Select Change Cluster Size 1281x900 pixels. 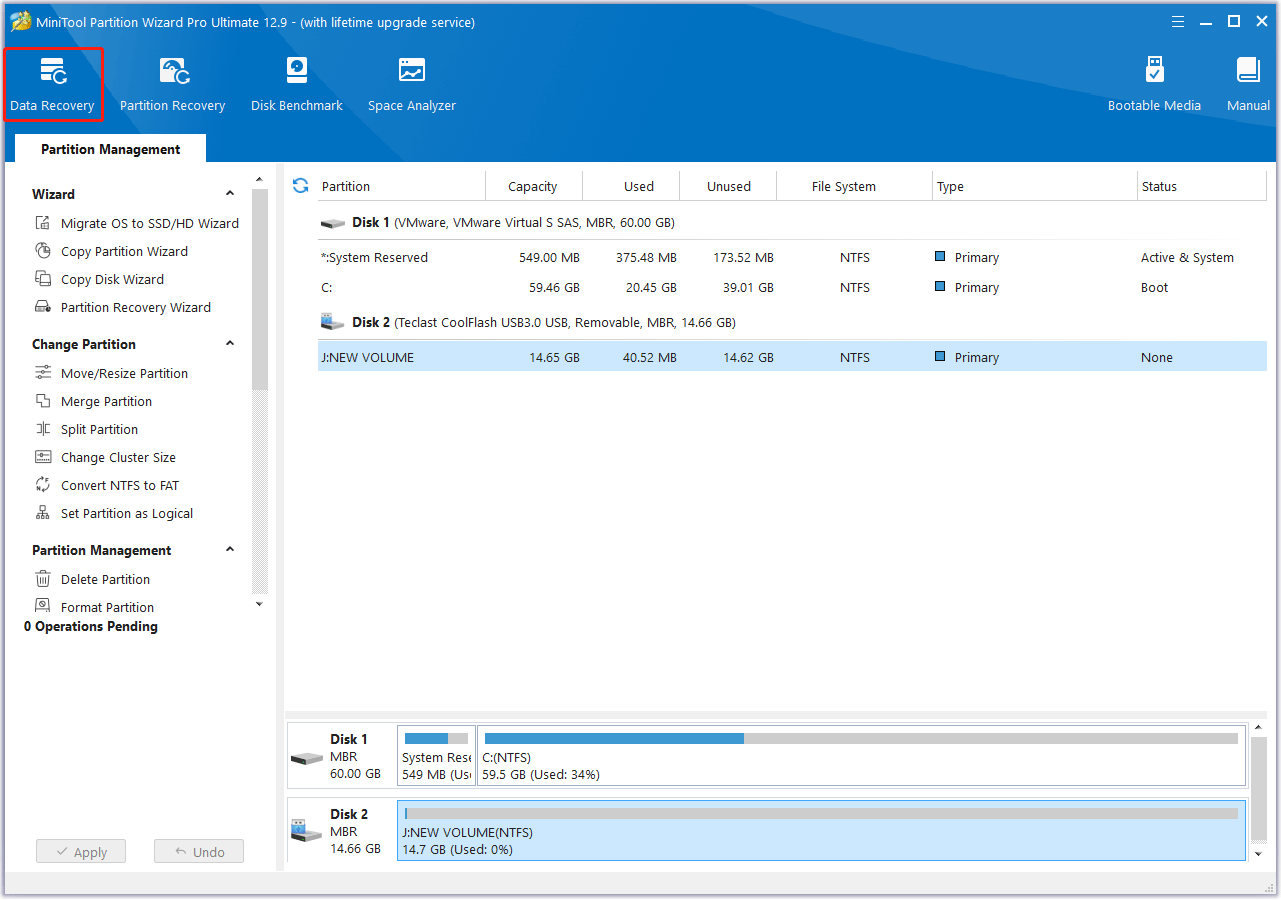(106, 457)
